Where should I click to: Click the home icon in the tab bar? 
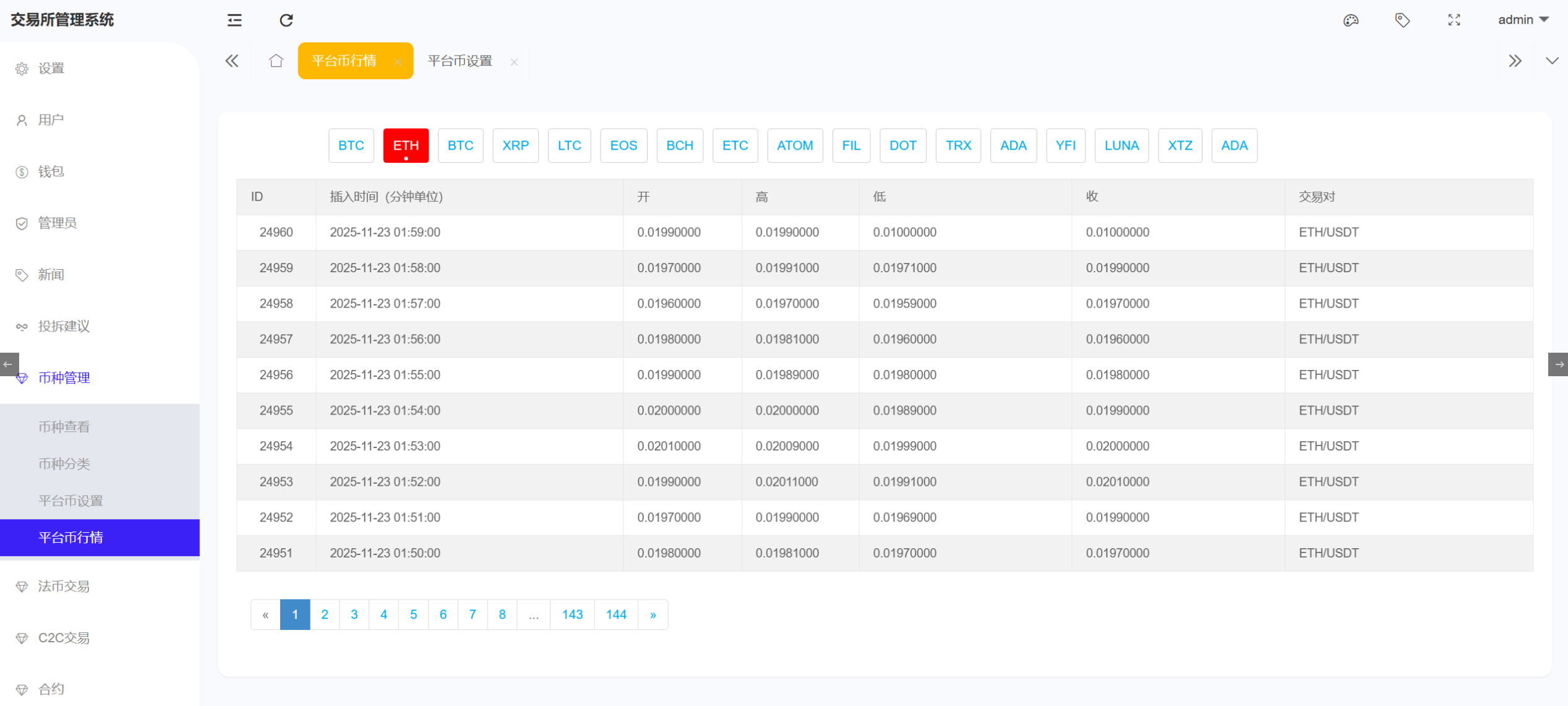(276, 60)
